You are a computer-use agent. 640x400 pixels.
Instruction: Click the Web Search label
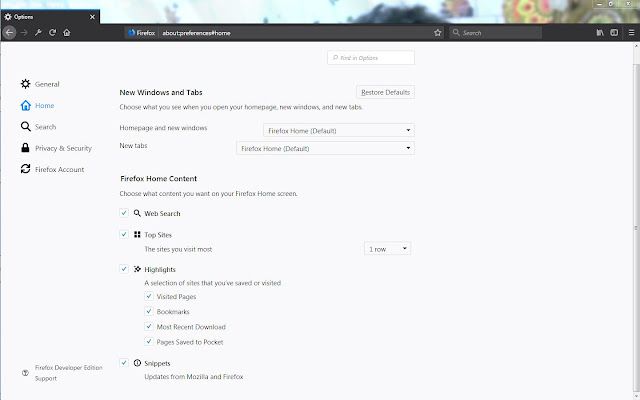(x=162, y=213)
